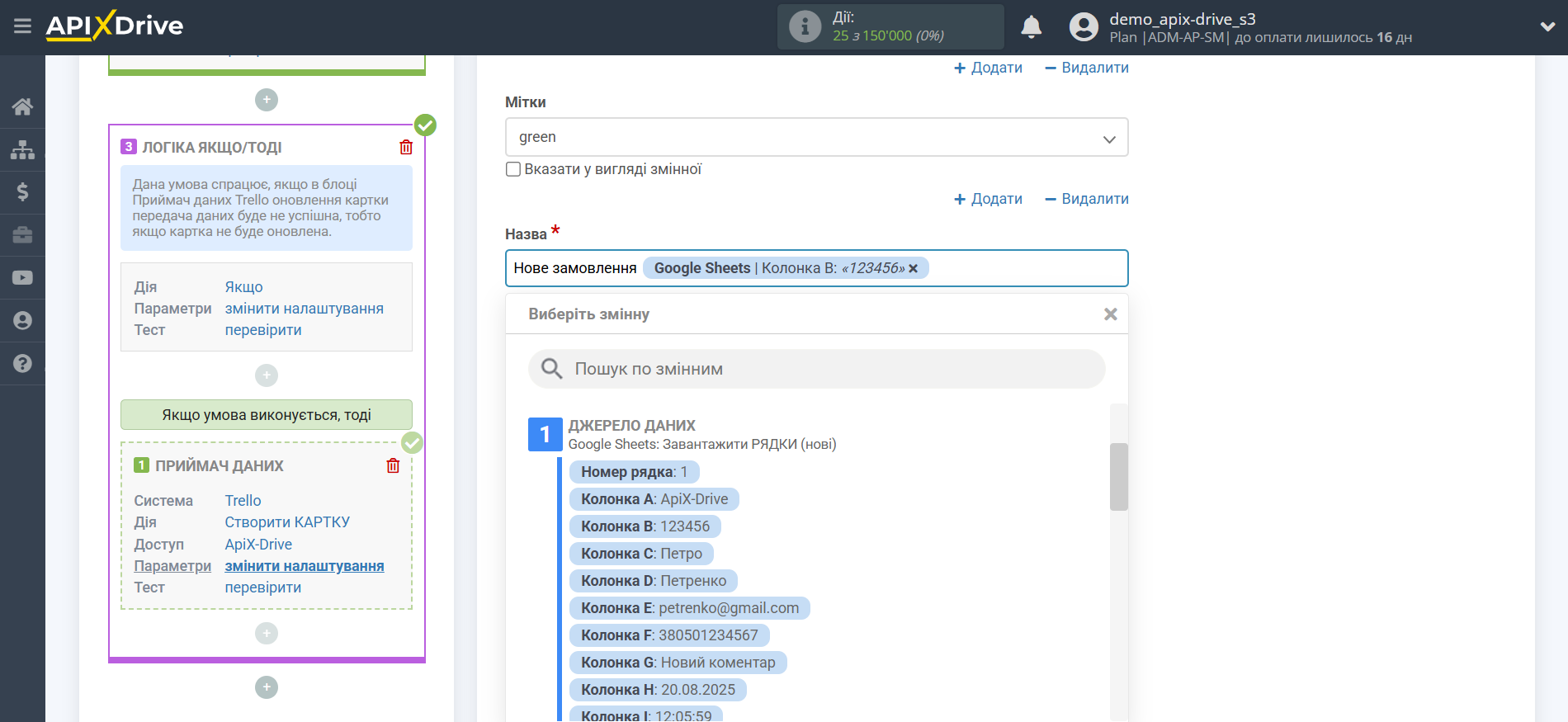This screenshot has width=1568, height=722.
Task: Delete the Логіка ЯКЩО/ТОДІ block
Action: pos(406,147)
